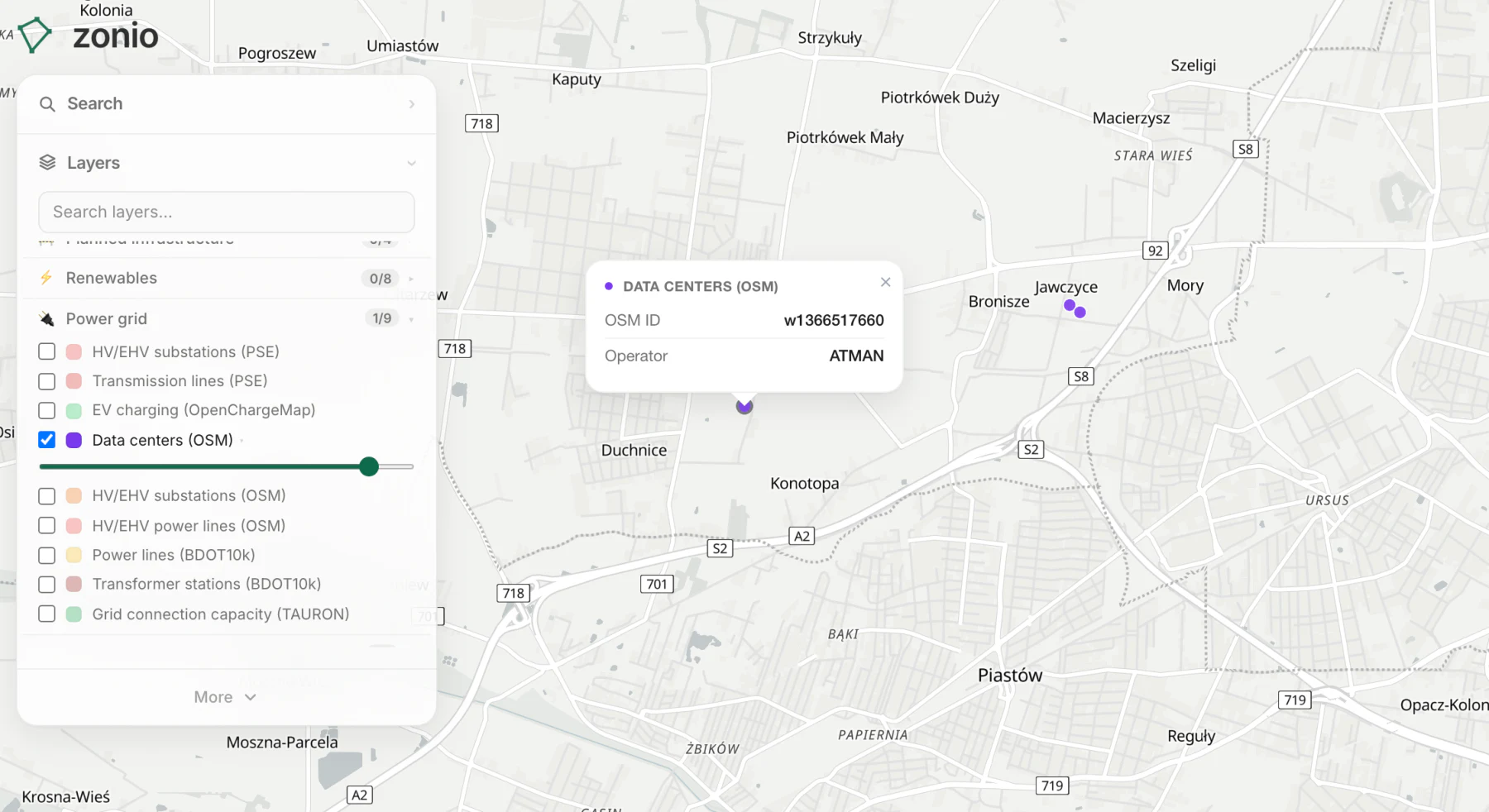This screenshot has height=812, width=1489.
Task: Toggle Transformer stations (BDOT10k) checkbox
Action: [x=47, y=585]
